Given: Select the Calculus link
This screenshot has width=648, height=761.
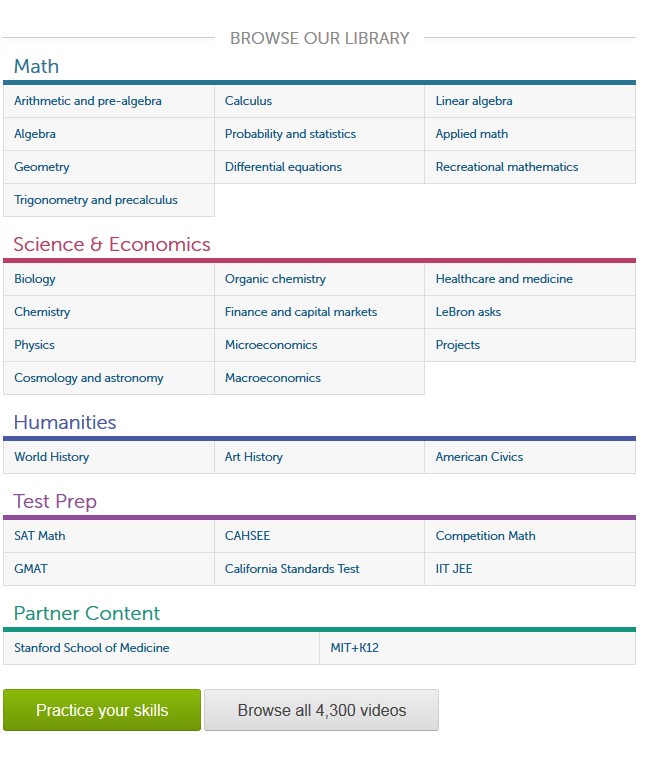Looking at the screenshot, I should (248, 101).
